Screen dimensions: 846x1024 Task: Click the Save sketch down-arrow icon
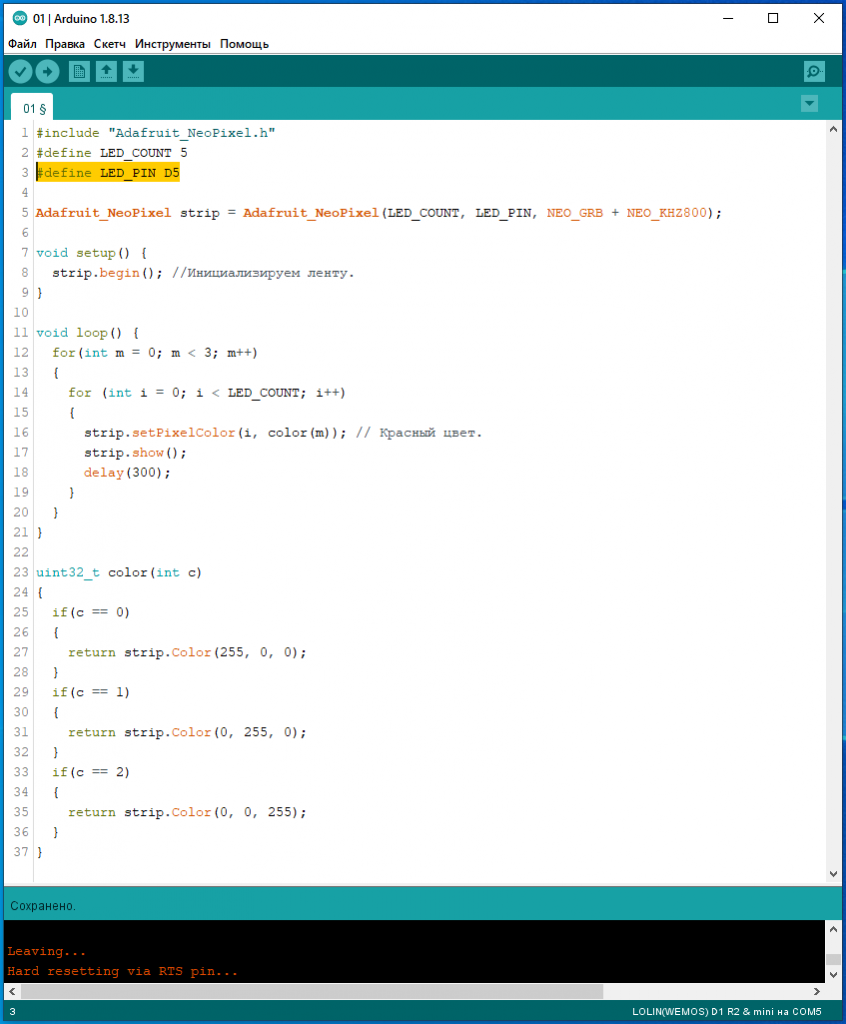[x=133, y=71]
